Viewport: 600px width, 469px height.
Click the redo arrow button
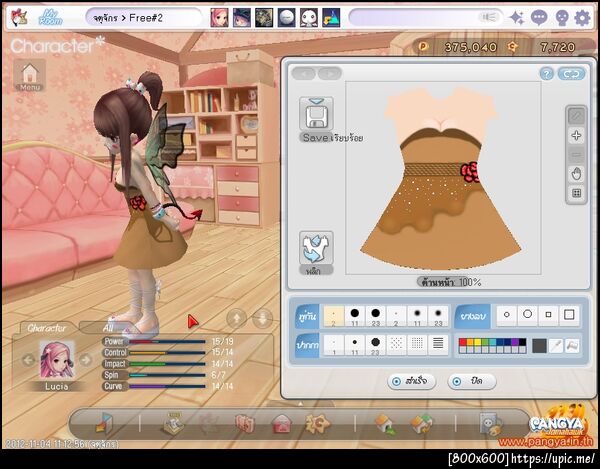click(329, 73)
